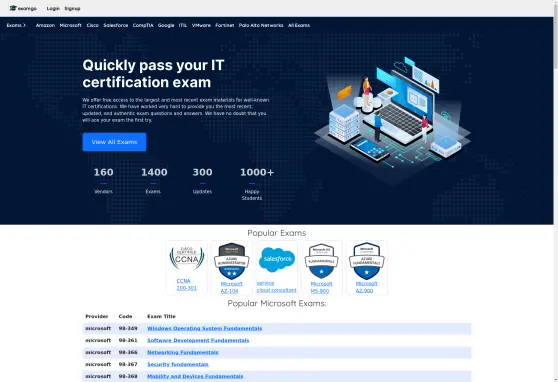The height and width of the screenshot is (382, 558).
Task: Select the Azure Administrator AZ-104 badge
Action: 232,261
